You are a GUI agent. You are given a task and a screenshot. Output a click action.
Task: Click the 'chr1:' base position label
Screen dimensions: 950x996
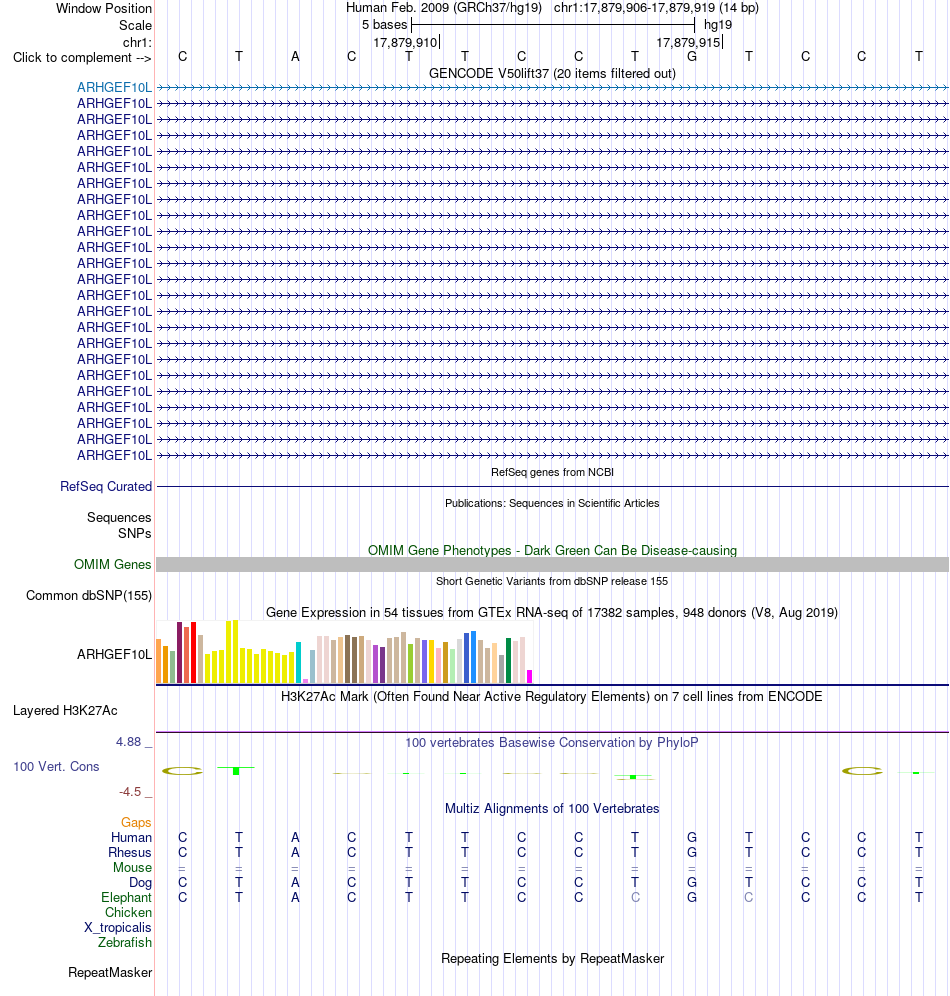[137, 42]
